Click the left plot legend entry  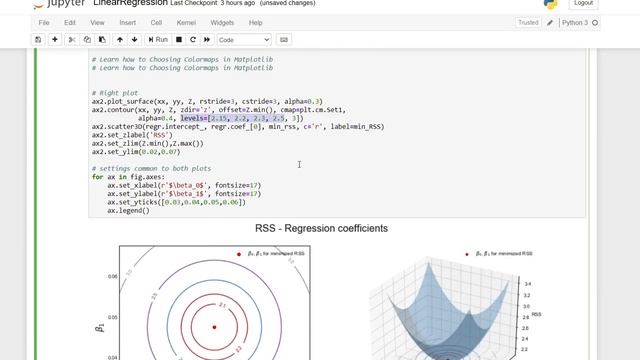pos(271,253)
